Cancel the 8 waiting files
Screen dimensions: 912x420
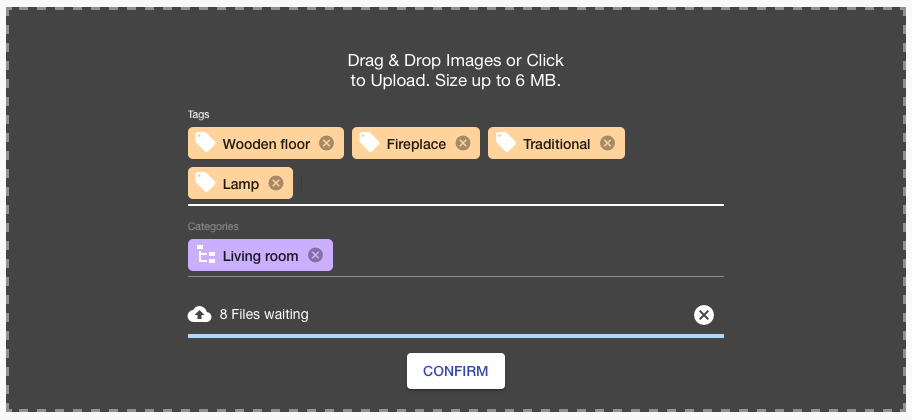pyautogui.click(x=704, y=315)
